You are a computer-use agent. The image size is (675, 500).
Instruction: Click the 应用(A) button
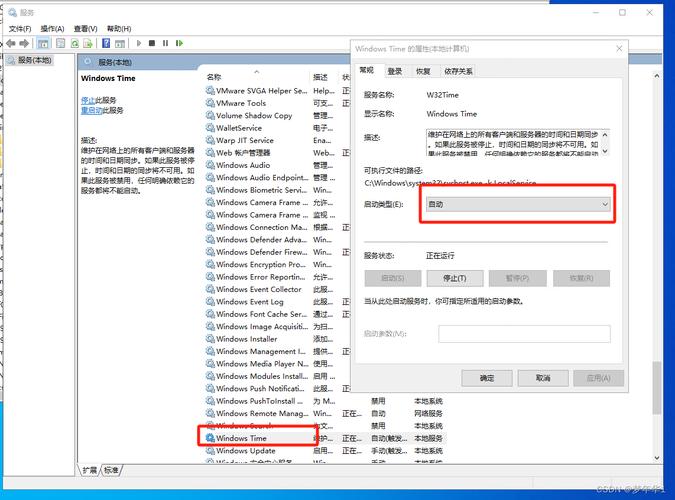coord(598,378)
